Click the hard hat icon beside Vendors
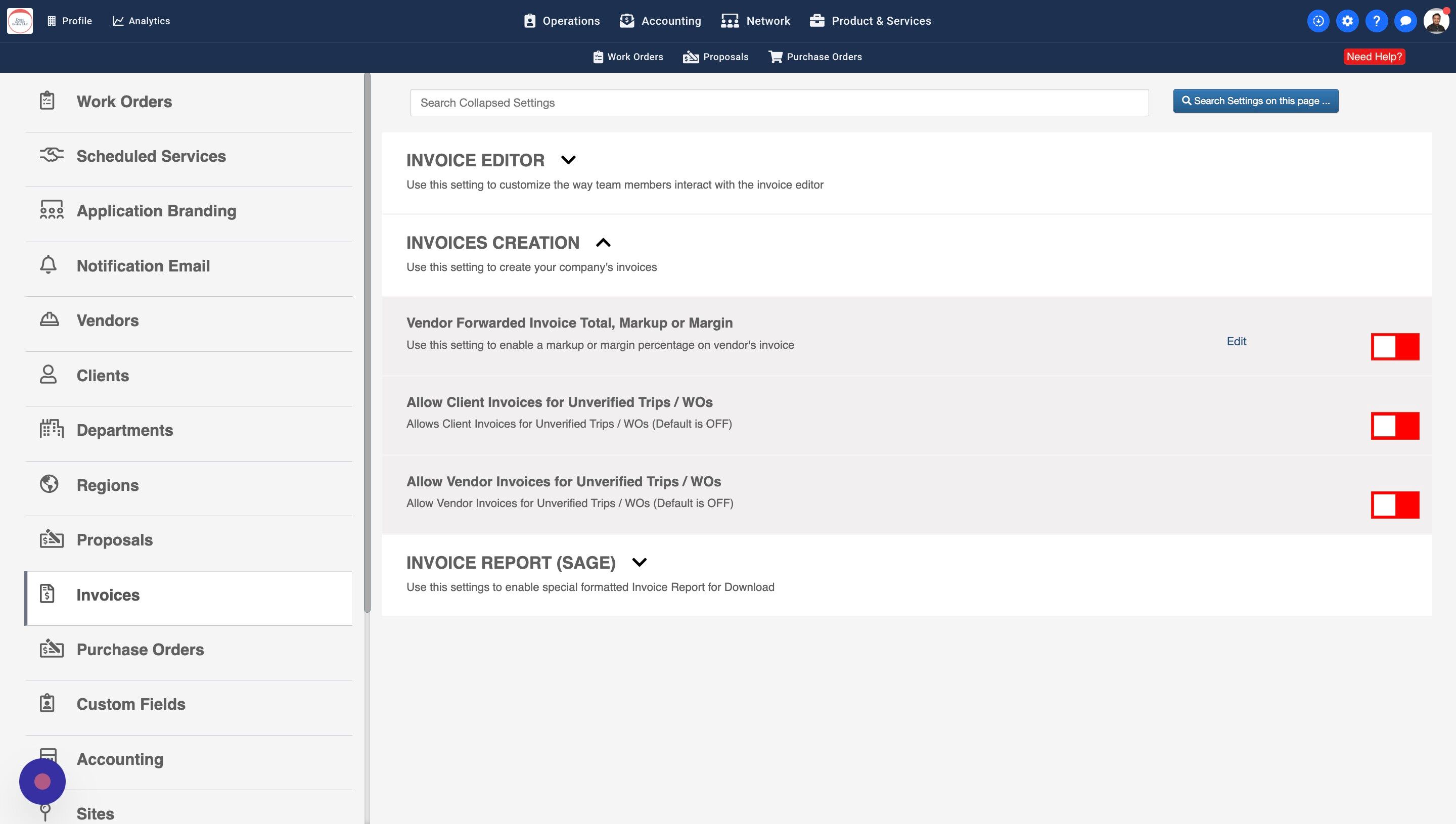Image resolution: width=1456 pixels, height=824 pixels. pyautogui.click(x=49, y=320)
